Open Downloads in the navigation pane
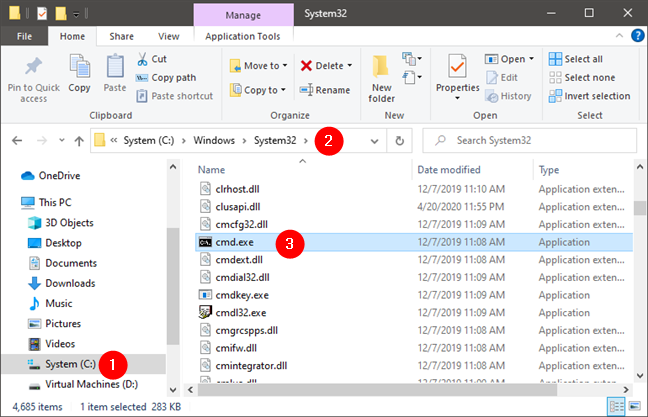This screenshot has height=417, width=648. [61, 284]
